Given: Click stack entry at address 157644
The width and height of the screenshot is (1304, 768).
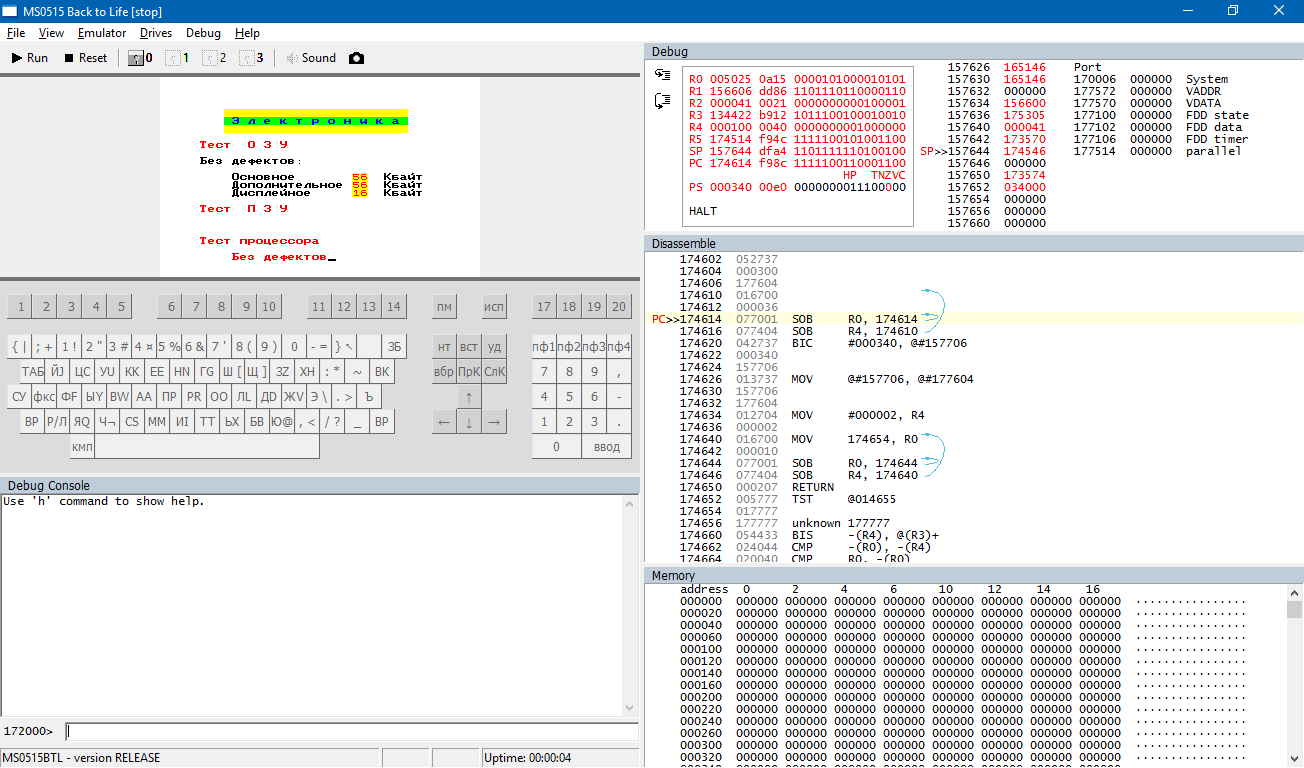Looking at the screenshot, I should click(x=984, y=151).
